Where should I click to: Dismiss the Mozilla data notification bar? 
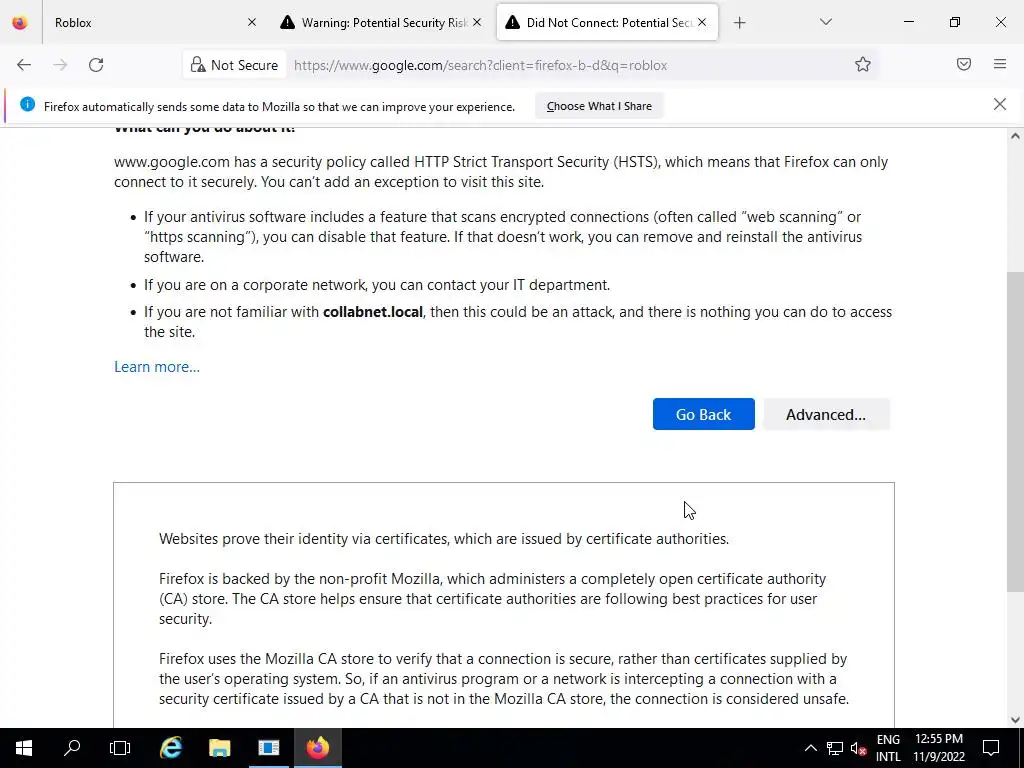[1000, 104]
